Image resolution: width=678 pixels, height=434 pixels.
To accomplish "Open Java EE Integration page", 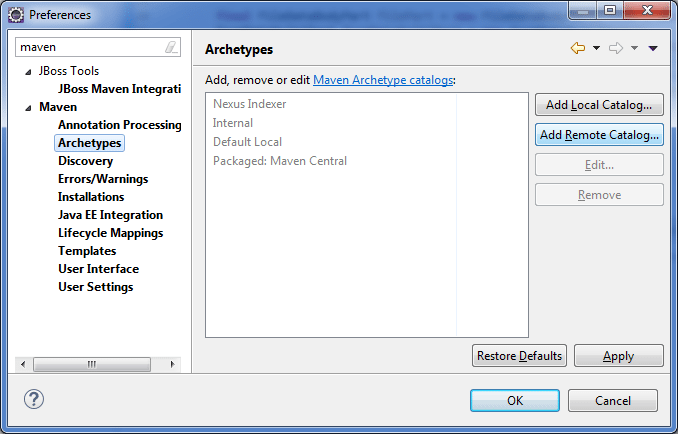I will click(x=110, y=215).
